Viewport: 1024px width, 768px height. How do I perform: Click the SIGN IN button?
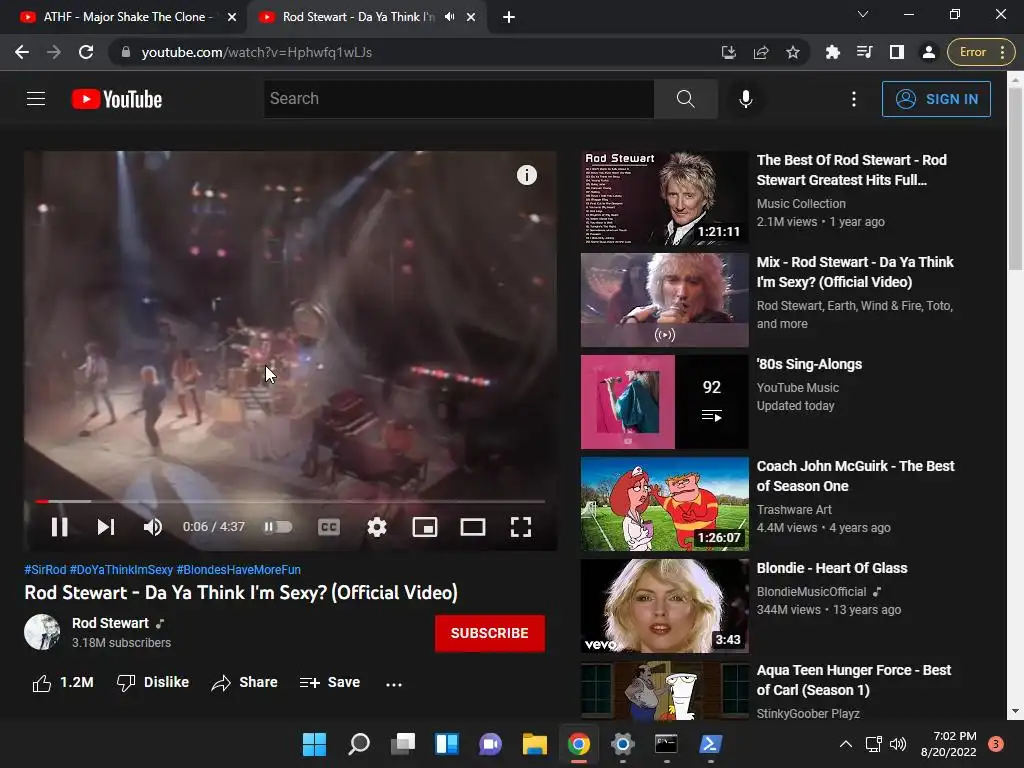tap(936, 99)
